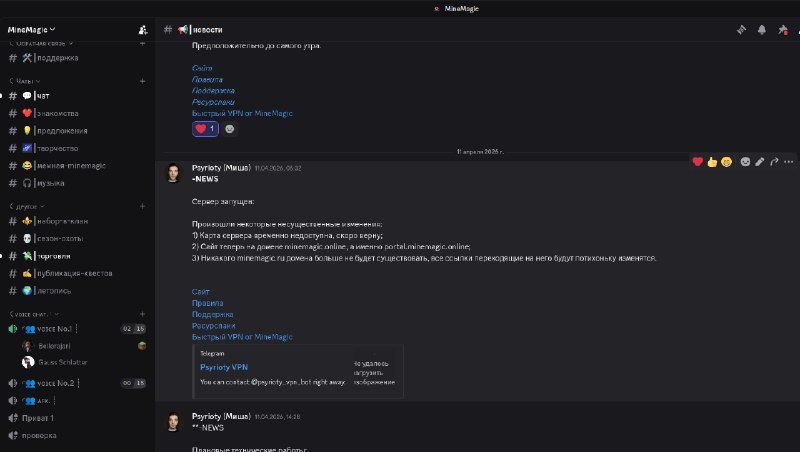Open the Threads icon in channel header
Image resolution: width=800 pixels, height=452 pixels.
click(741, 30)
